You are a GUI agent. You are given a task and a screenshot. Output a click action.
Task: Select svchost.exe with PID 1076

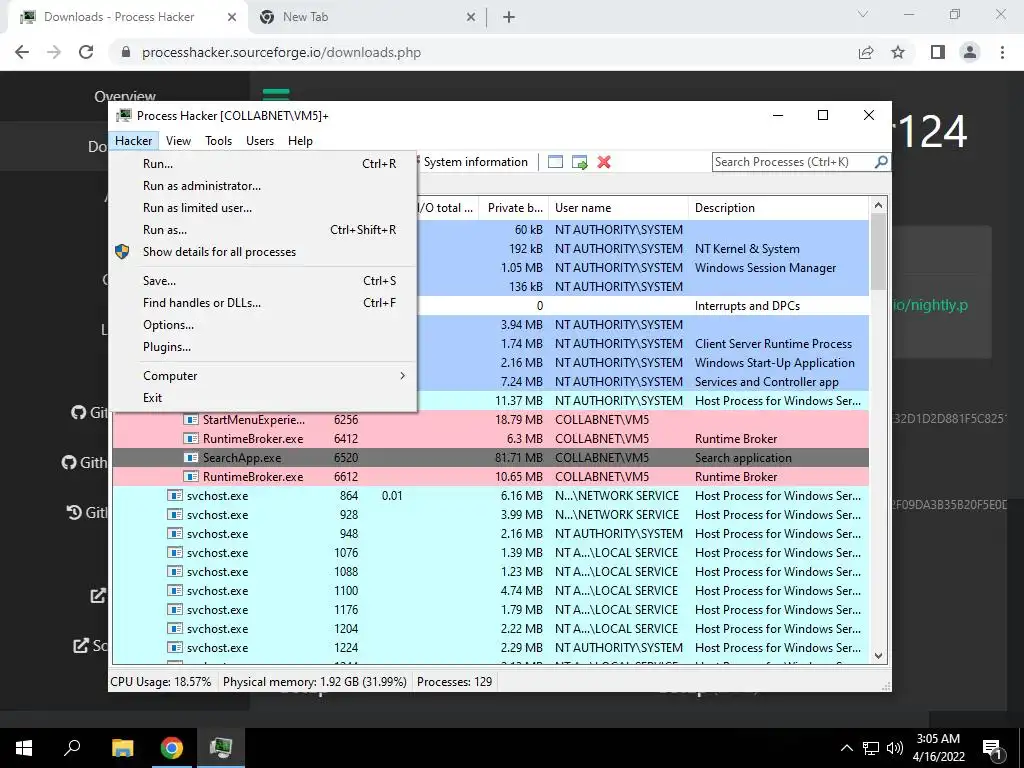(x=490, y=552)
